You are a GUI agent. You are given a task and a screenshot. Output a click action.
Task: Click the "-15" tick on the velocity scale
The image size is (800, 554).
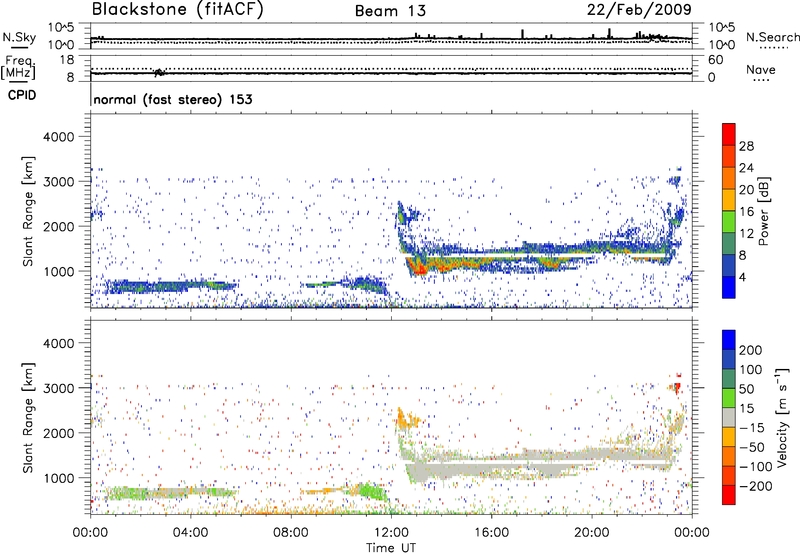752,428
